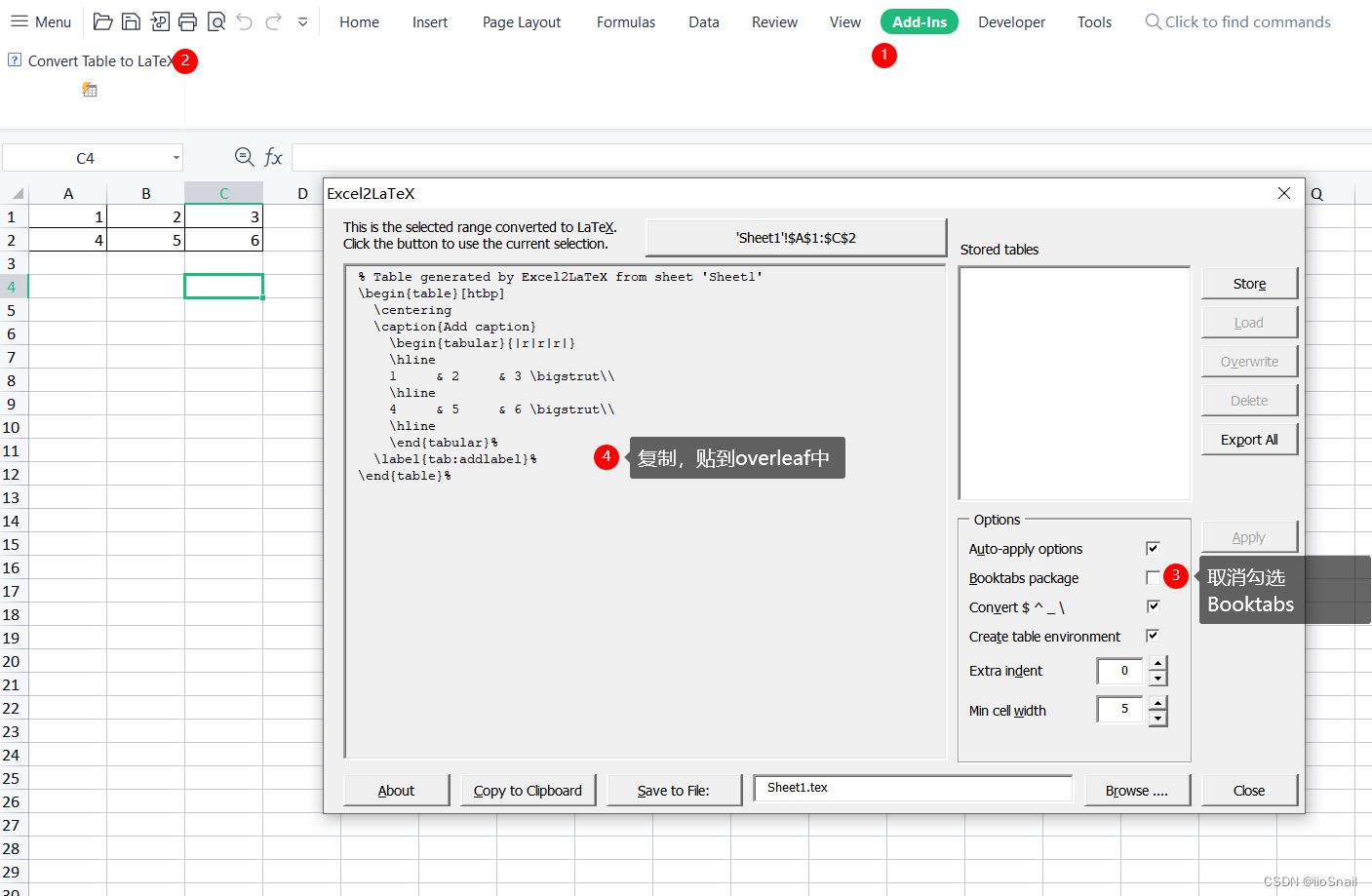Switch to the Data tab
The image size is (1372, 896).
pyautogui.click(x=704, y=21)
